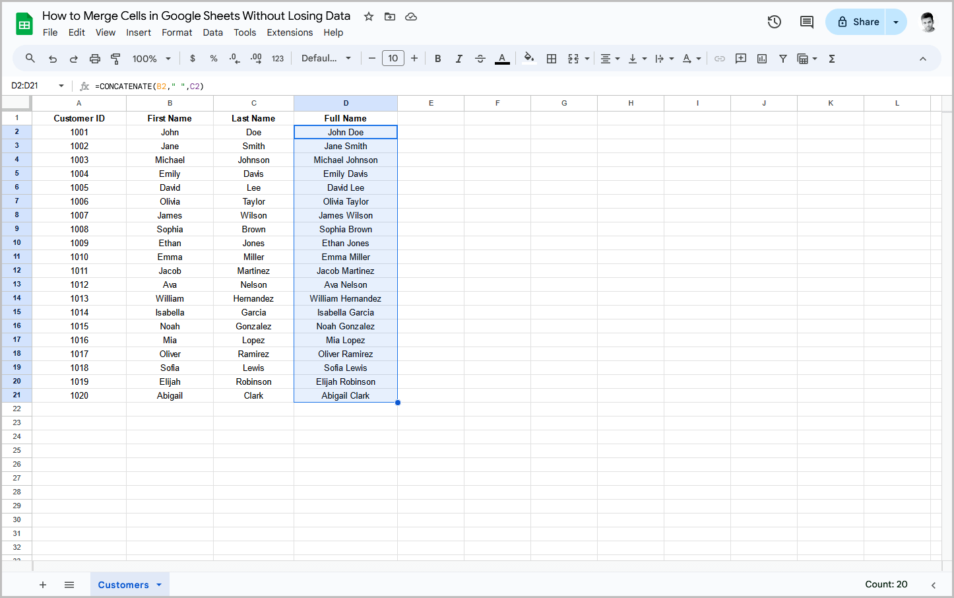Image resolution: width=954 pixels, height=598 pixels.
Task: Apply borders to selected cells
Action: [x=551, y=58]
